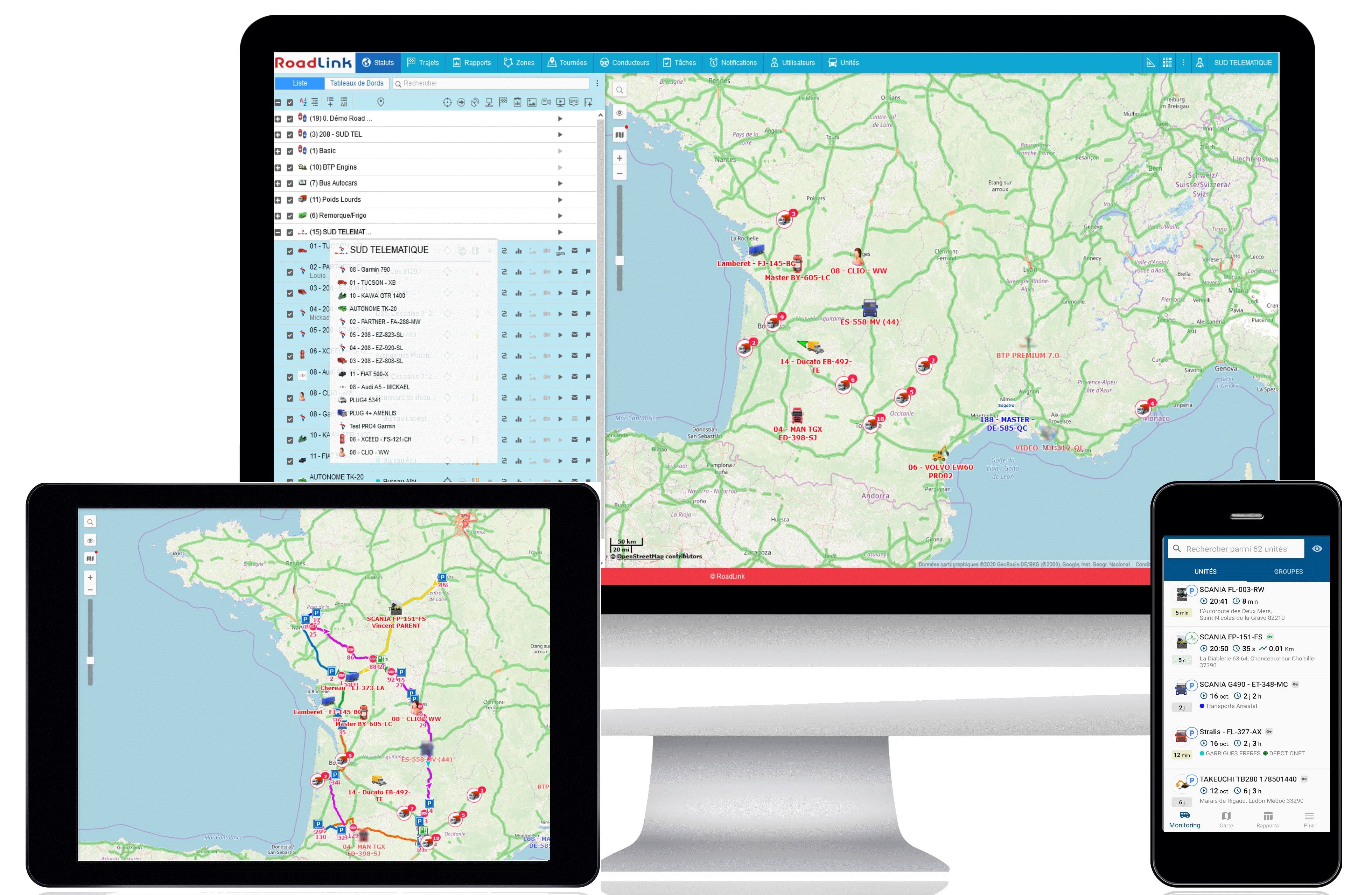Click the bar chart report icon in list toolbar
This screenshot has width=1372, height=895.
click(517, 102)
